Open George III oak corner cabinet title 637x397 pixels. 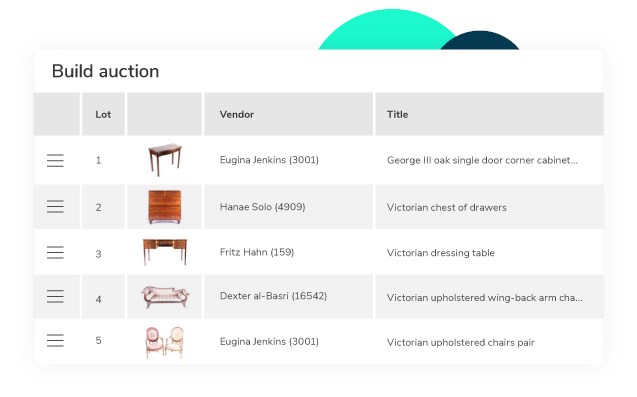[x=482, y=160]
